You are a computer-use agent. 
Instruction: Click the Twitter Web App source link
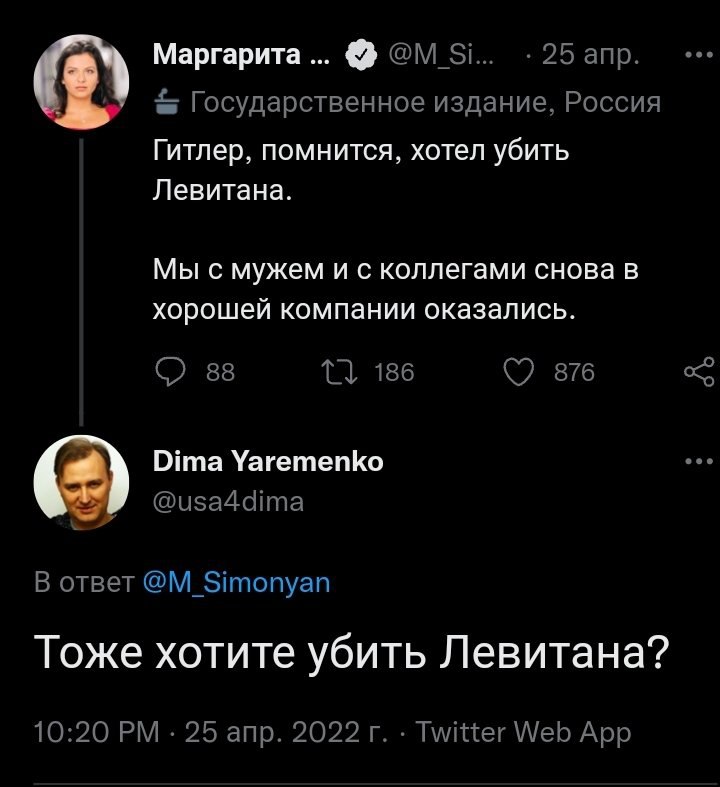(x=523, y=733)
